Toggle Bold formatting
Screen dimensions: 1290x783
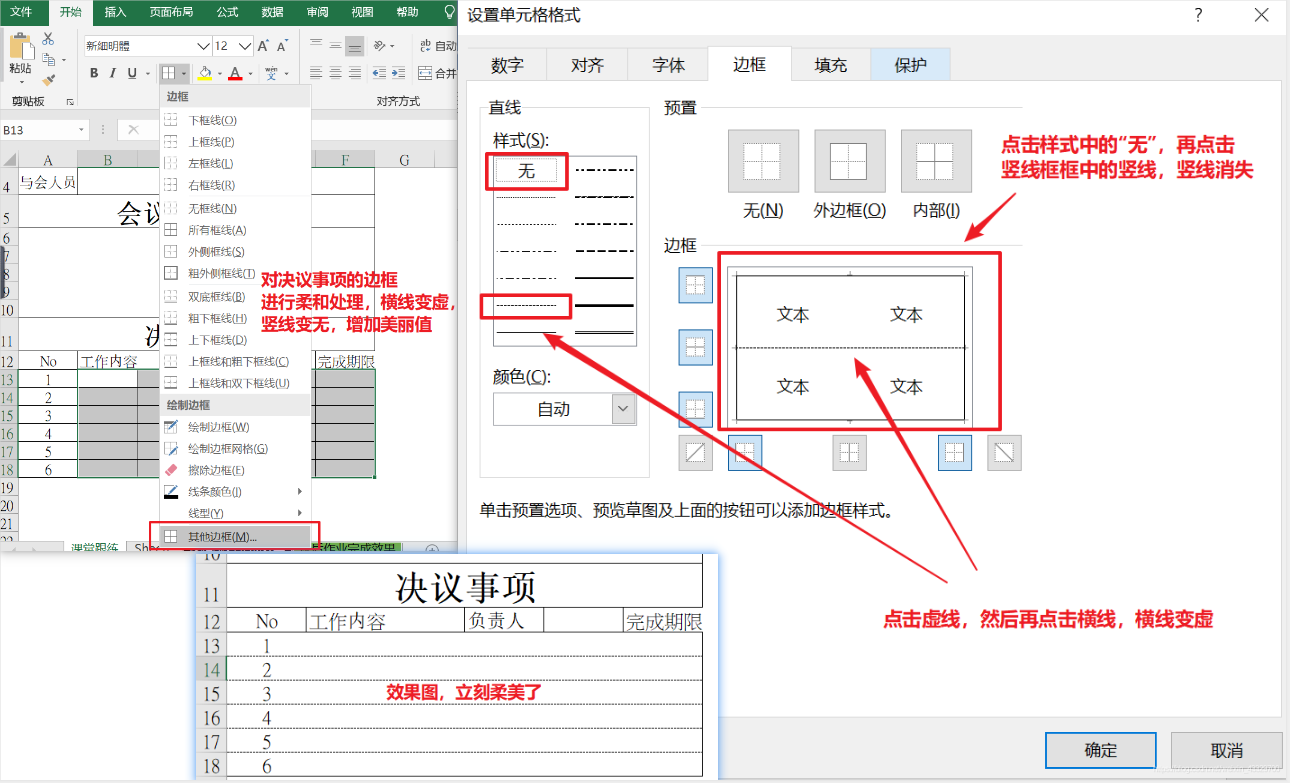tap(94, 73)
